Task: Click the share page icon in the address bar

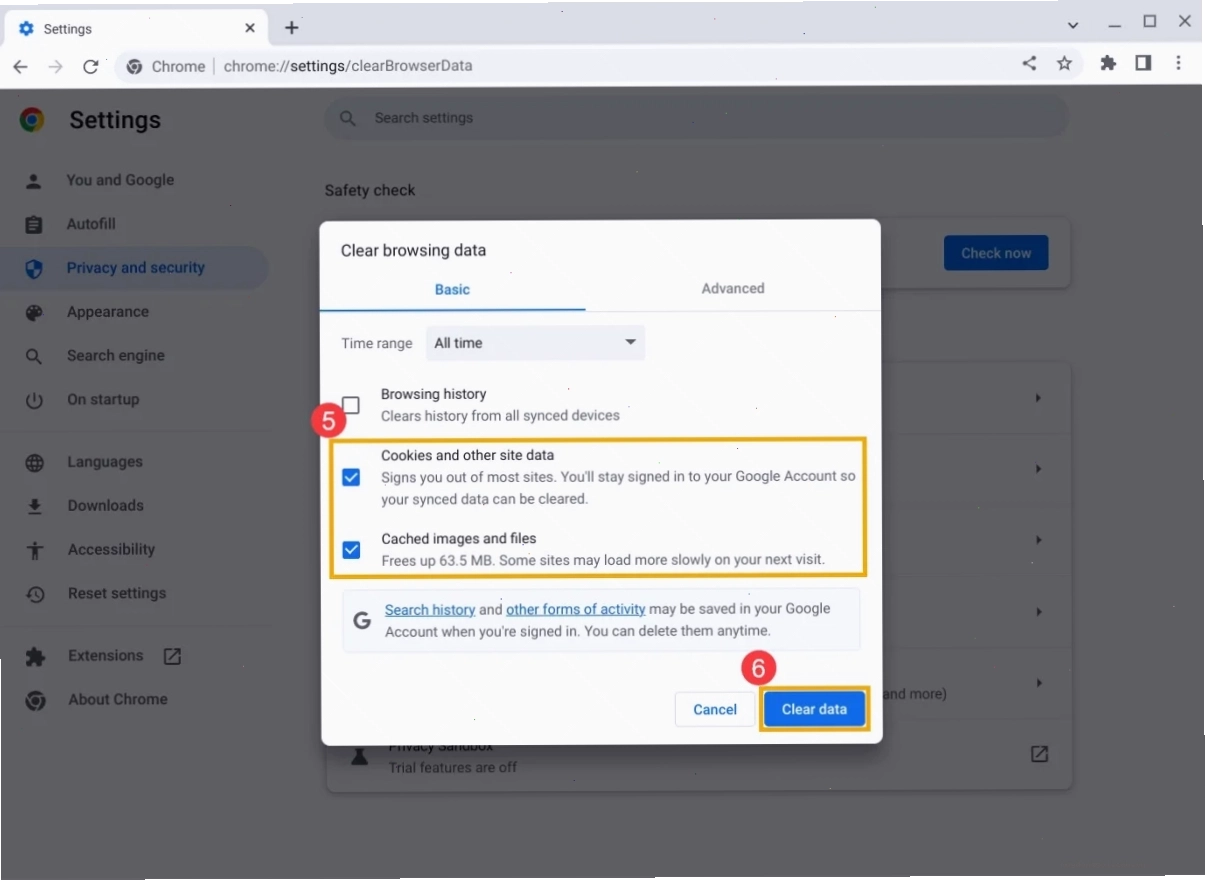Action: [1029, 64]
